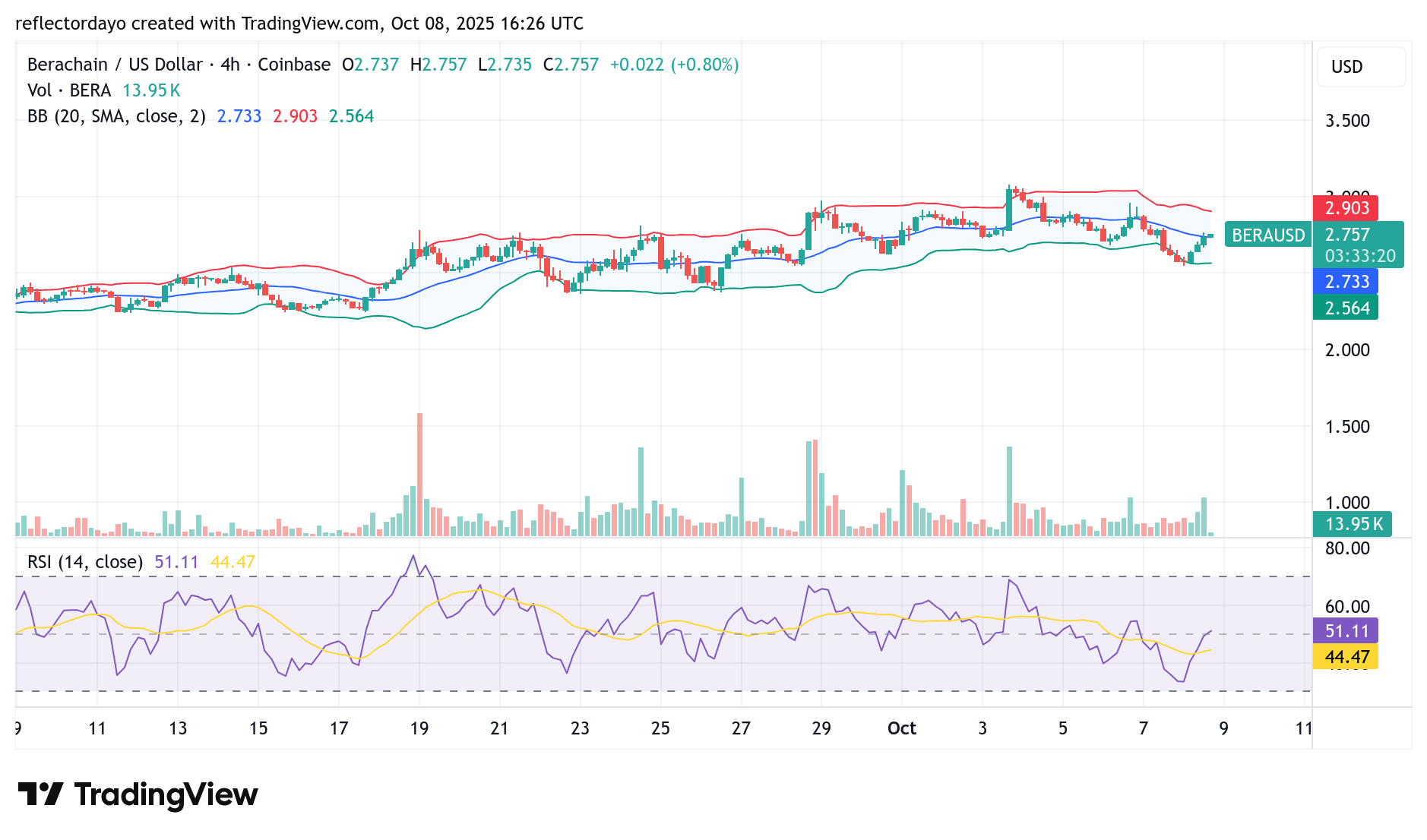Click the reflectordayo created with TradingView.com caption
Image resolution: width=1427 pixels, height=840 pixels.
198,24
